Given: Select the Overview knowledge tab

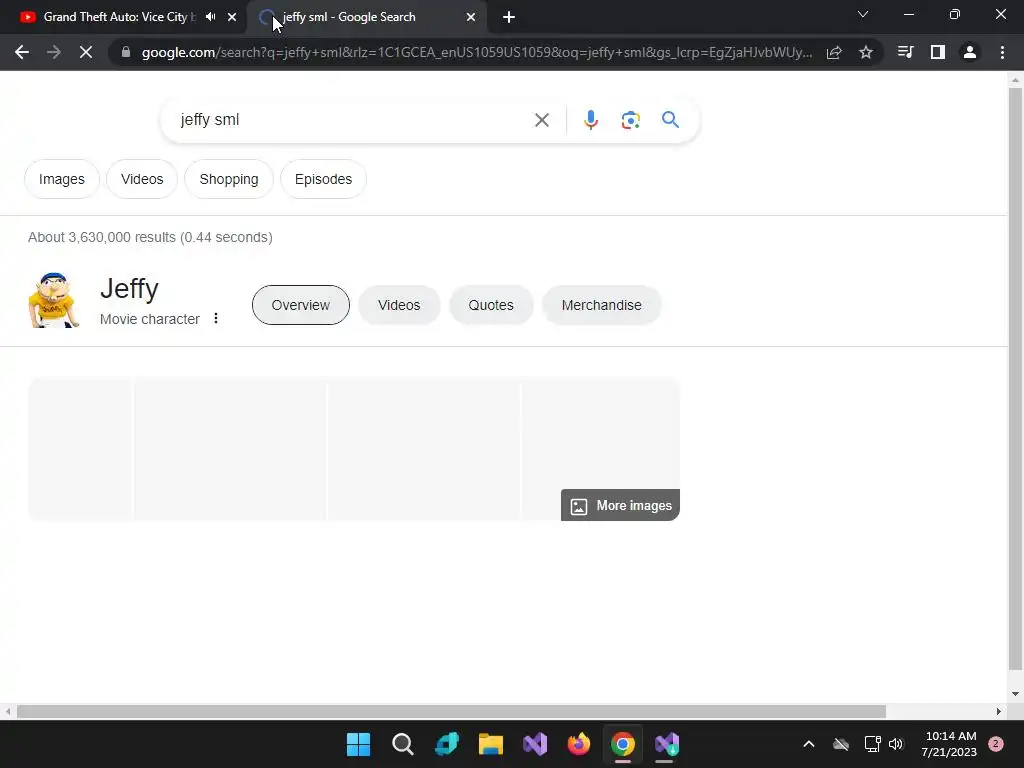Looking at the screenshot, I should point(300,305).
